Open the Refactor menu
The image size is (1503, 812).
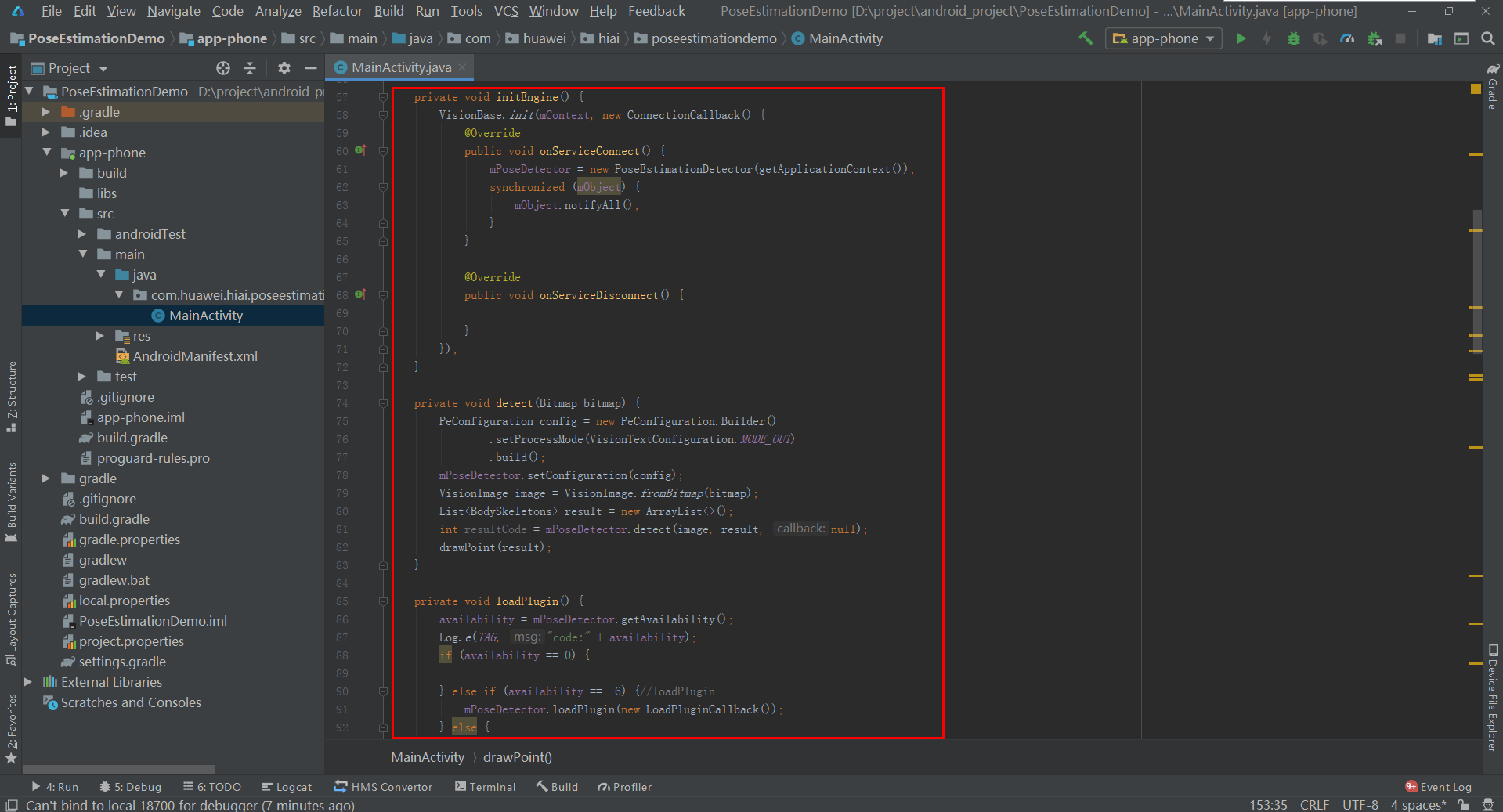pos(337,11)
